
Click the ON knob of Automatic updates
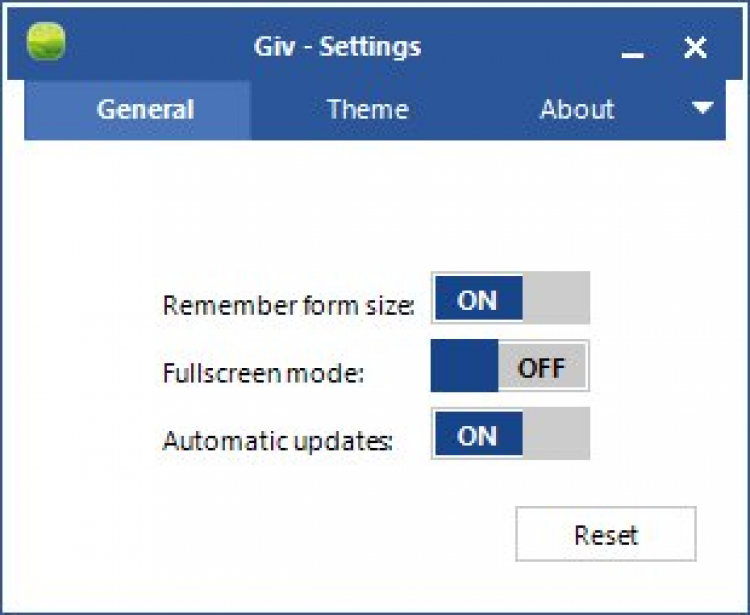coord(477,434)
